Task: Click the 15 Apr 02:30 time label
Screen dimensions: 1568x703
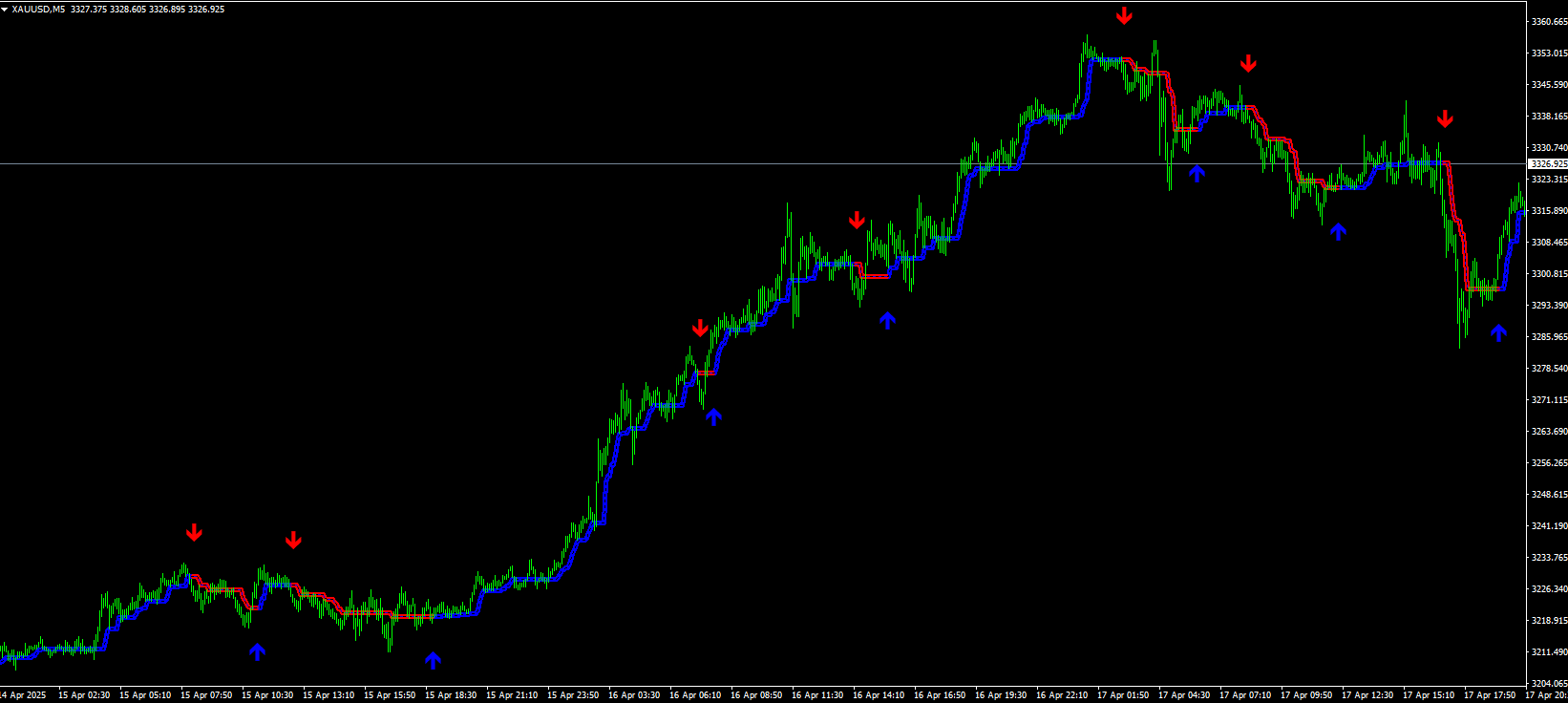Action: (x=84, y=695)
